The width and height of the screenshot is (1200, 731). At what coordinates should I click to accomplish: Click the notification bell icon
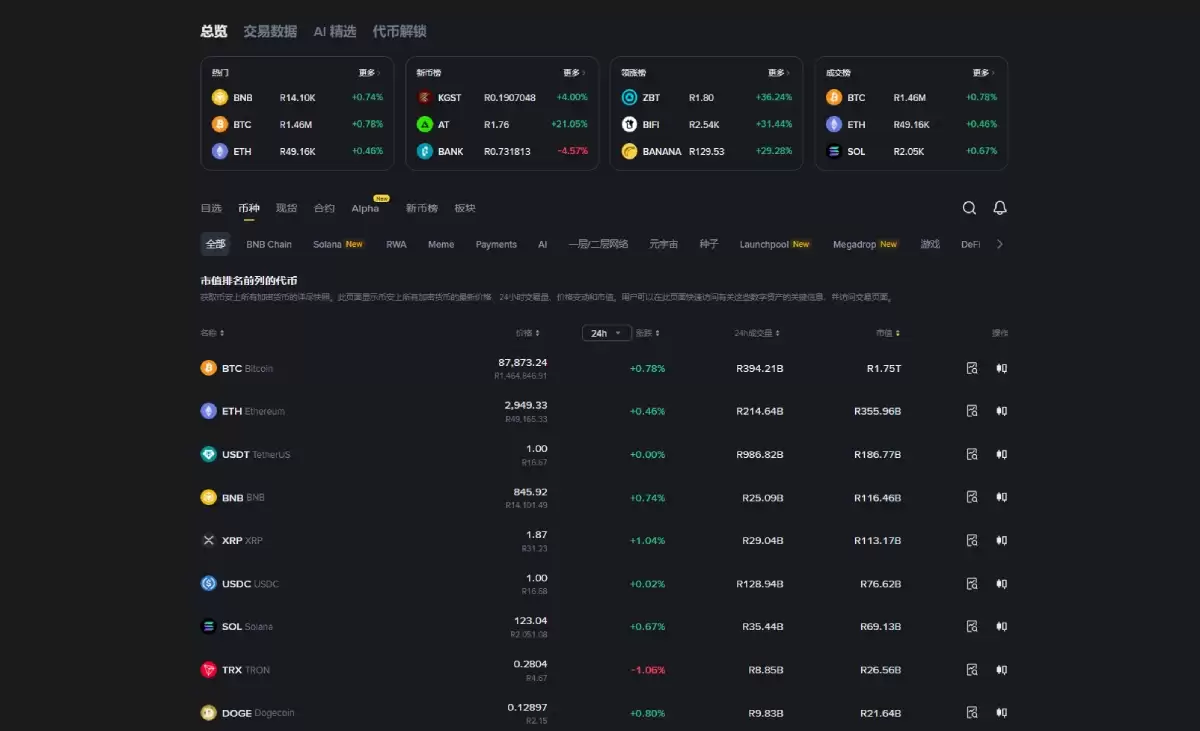pyautogui.click(x=999, y=208)
